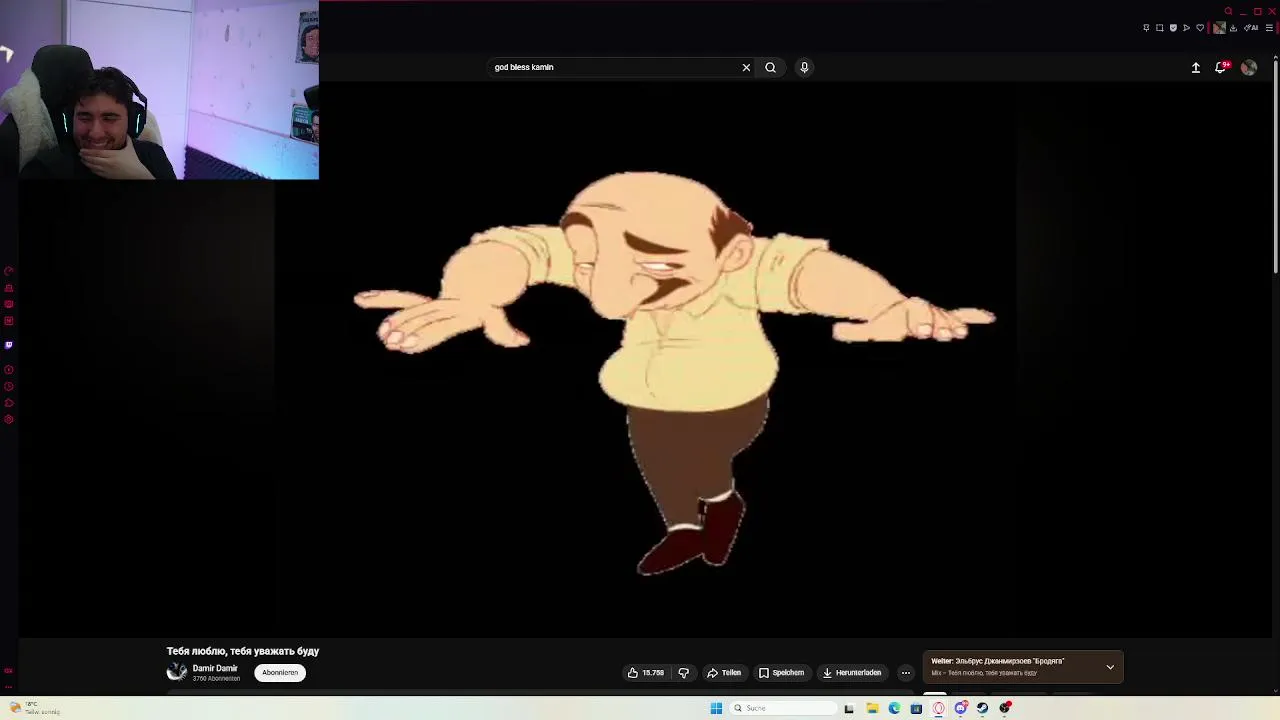Open the Damir Damir channel name link
The height and width of the screenshot is (720, 1280).
pyautogui.click(x=215, y=668)
